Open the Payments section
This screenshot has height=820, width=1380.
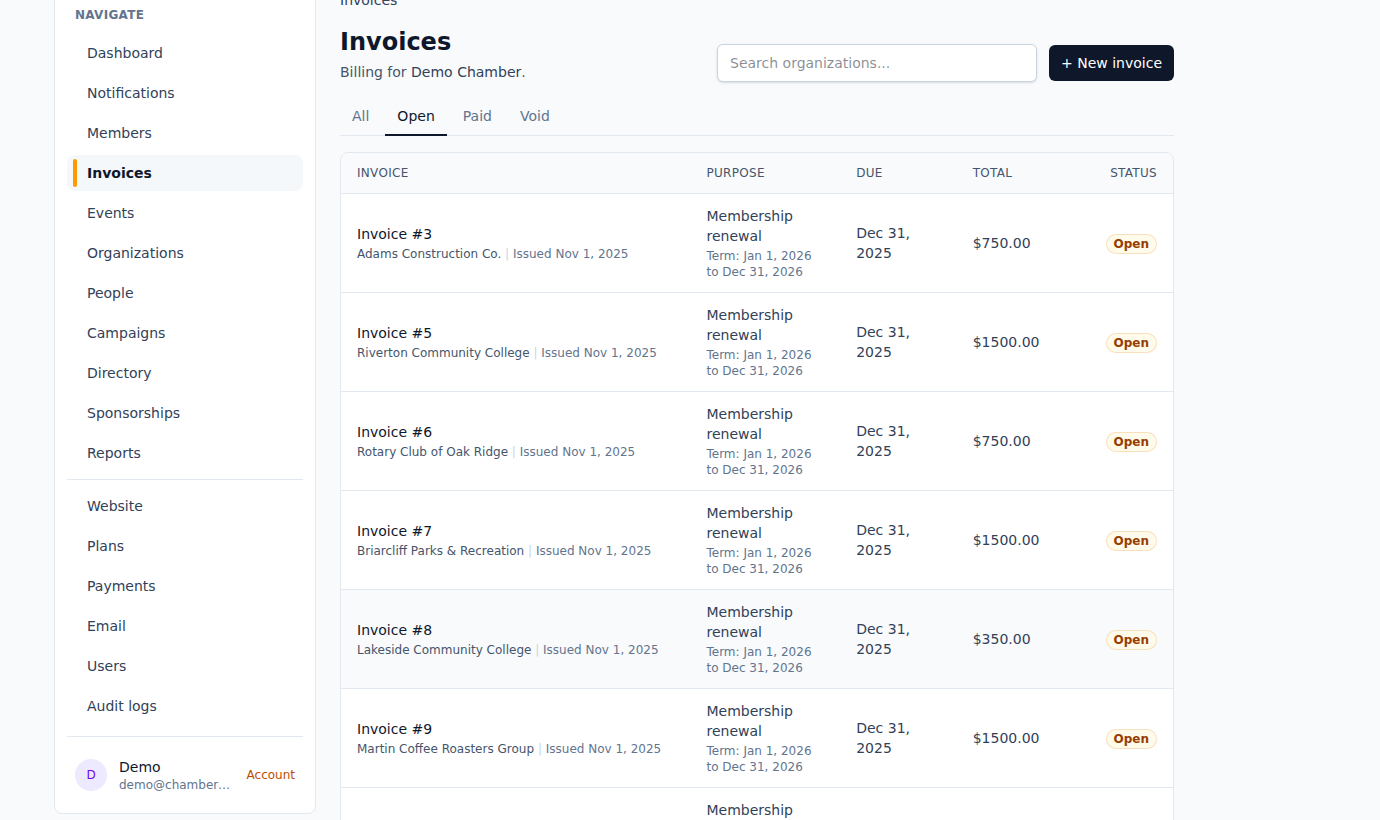(x=121, y=585)
